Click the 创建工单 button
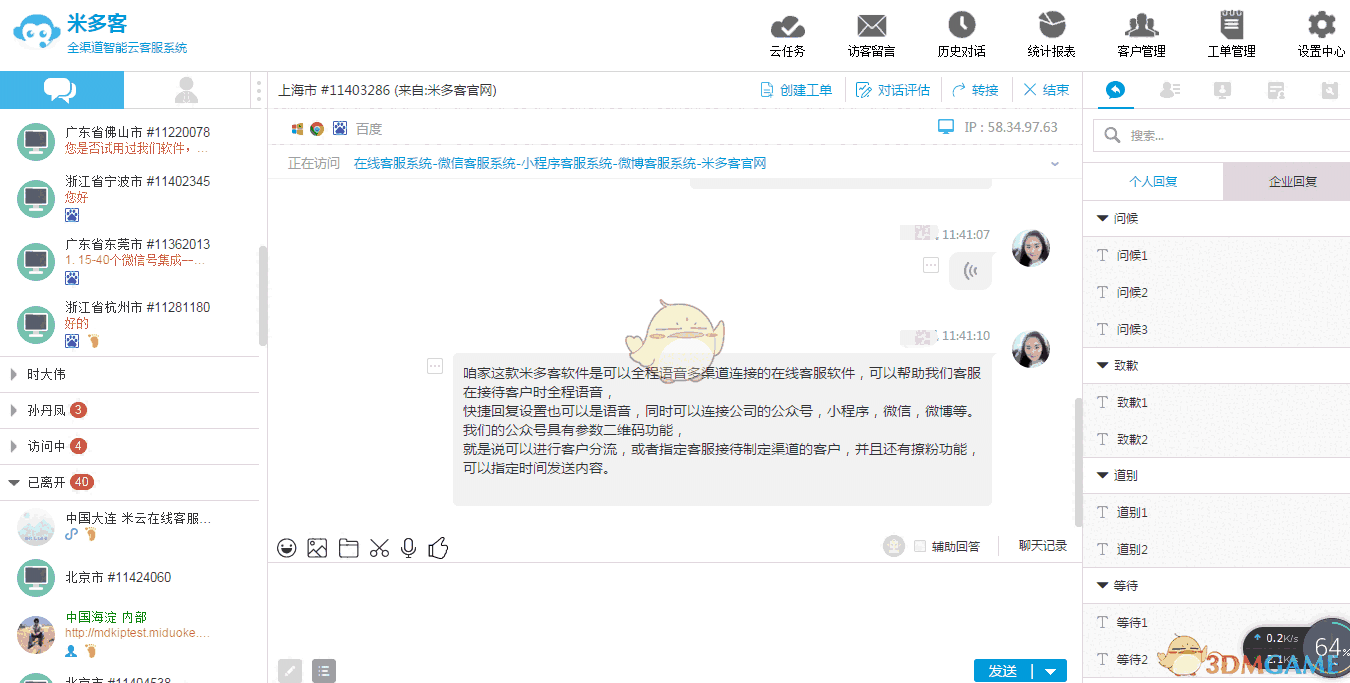Viewport: 1350px width, 683px height. [798, 89]
